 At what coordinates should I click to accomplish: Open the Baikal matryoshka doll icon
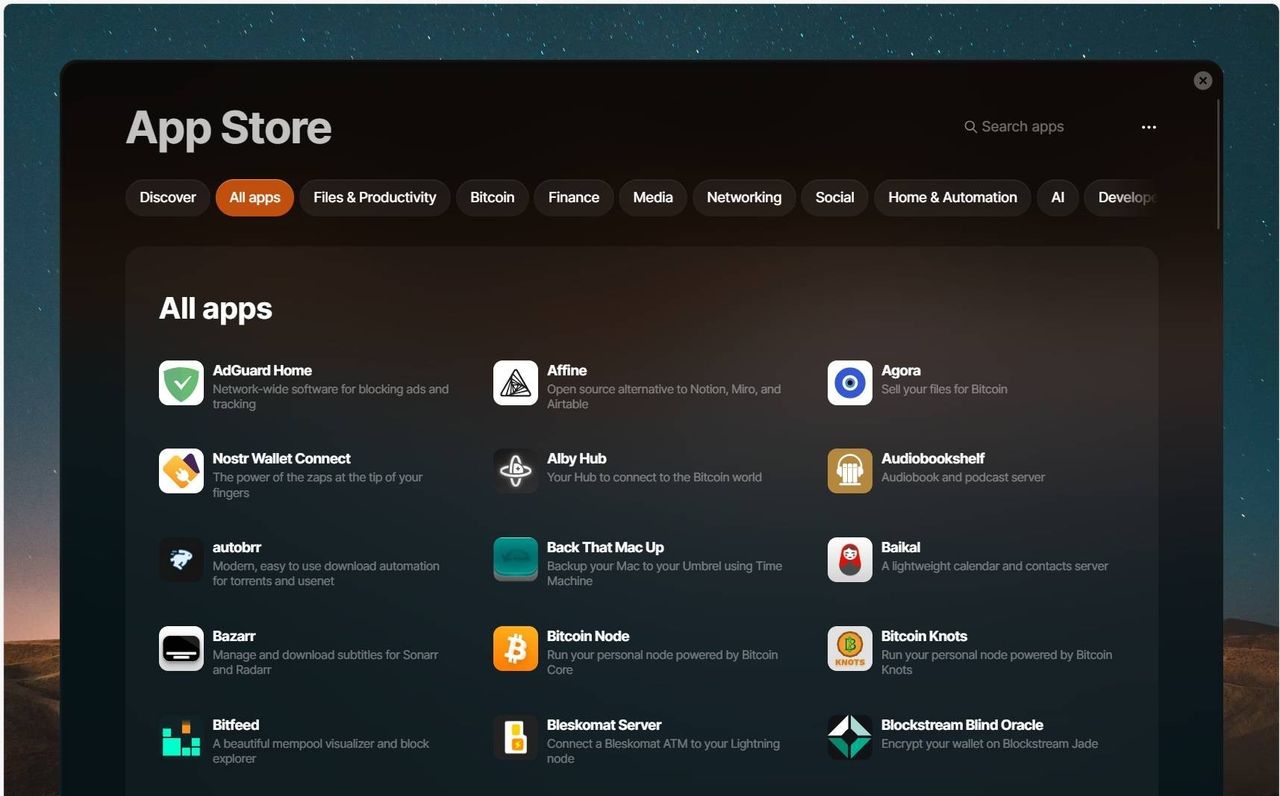tap(850, 560)
